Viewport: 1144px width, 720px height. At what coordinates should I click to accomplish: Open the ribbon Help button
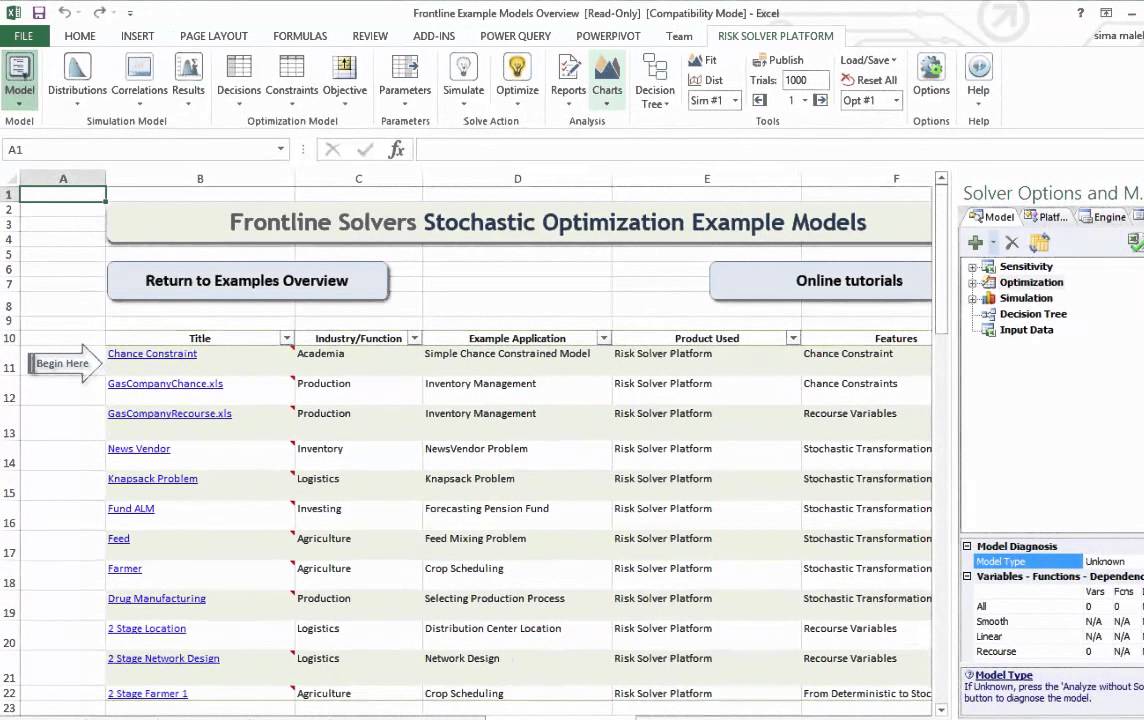click(x=978, y=80)
